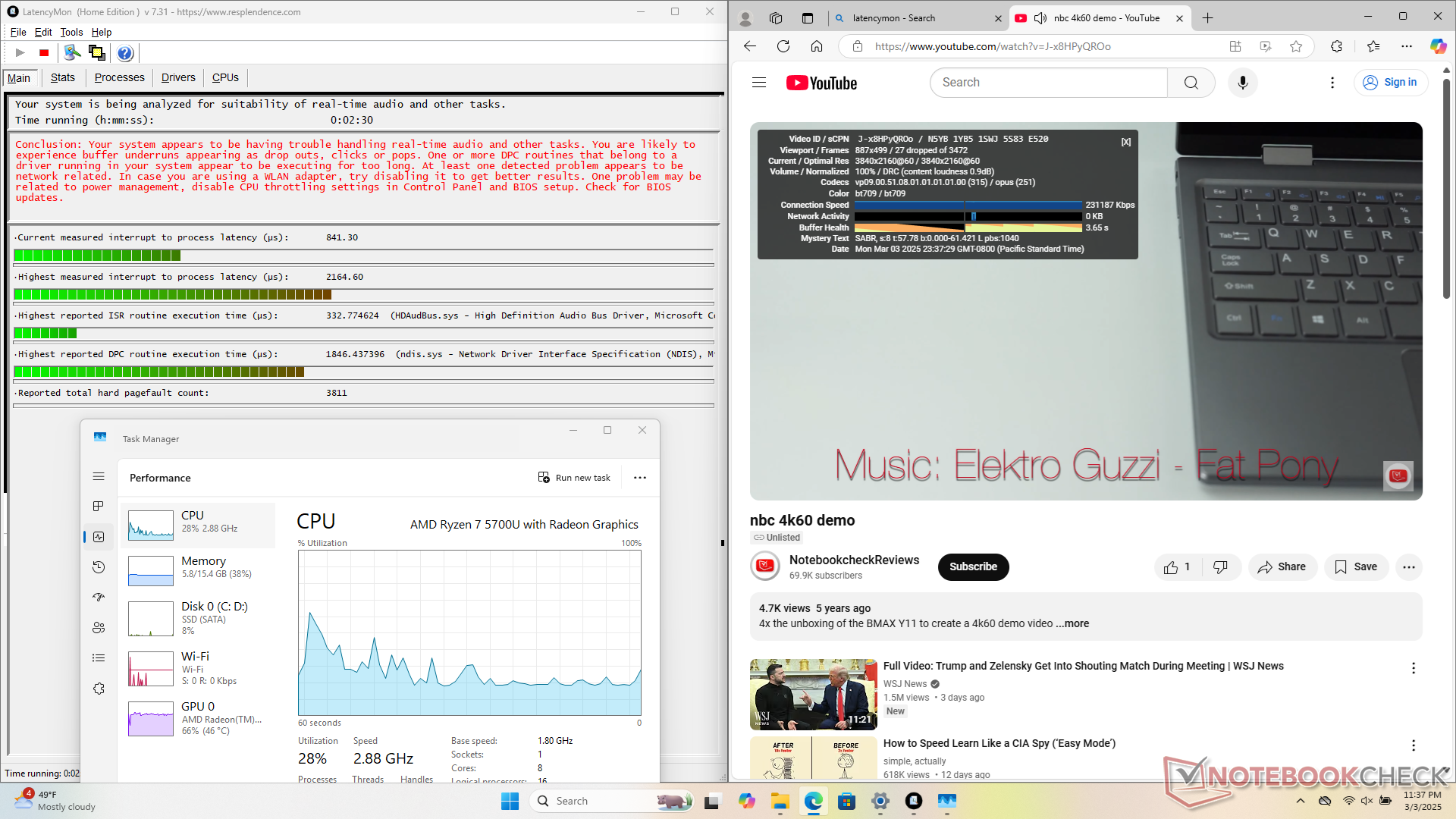This screenshot has height=819, width=1456.
Task: Switch to LatencyMon Drivers tab
Action: pos(178,77)
